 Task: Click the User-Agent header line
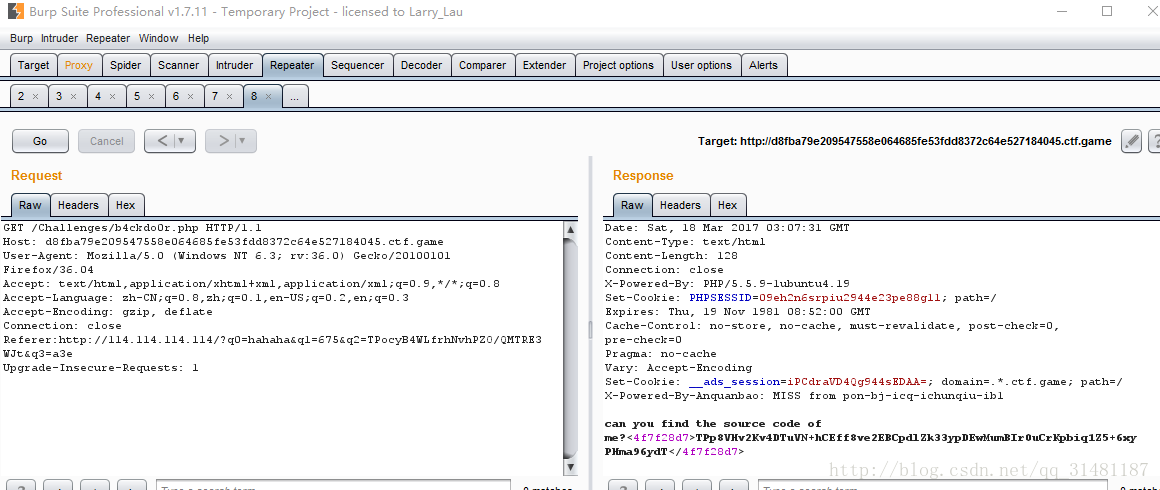227,262
